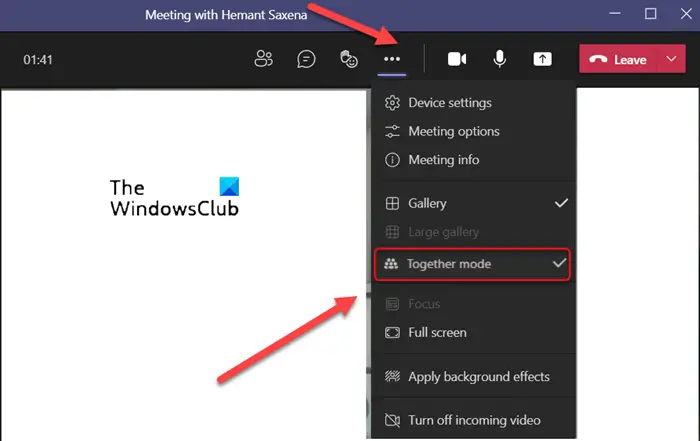Click the Meeting with Hemant Saxena title

[226, 15]
